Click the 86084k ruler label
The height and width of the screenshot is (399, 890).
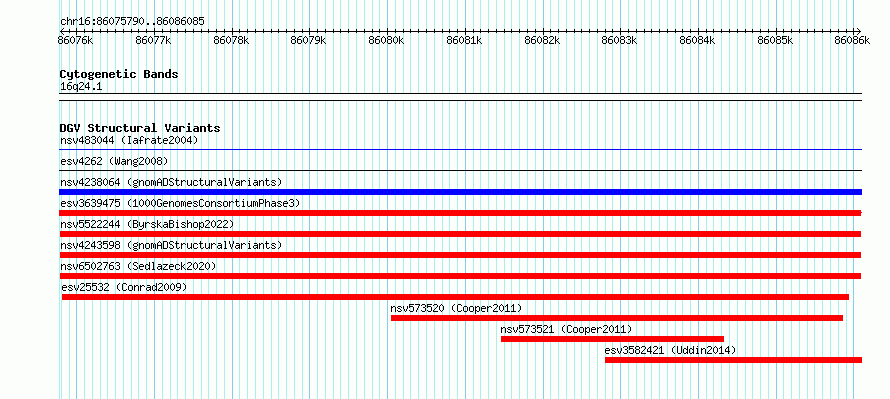697,40
